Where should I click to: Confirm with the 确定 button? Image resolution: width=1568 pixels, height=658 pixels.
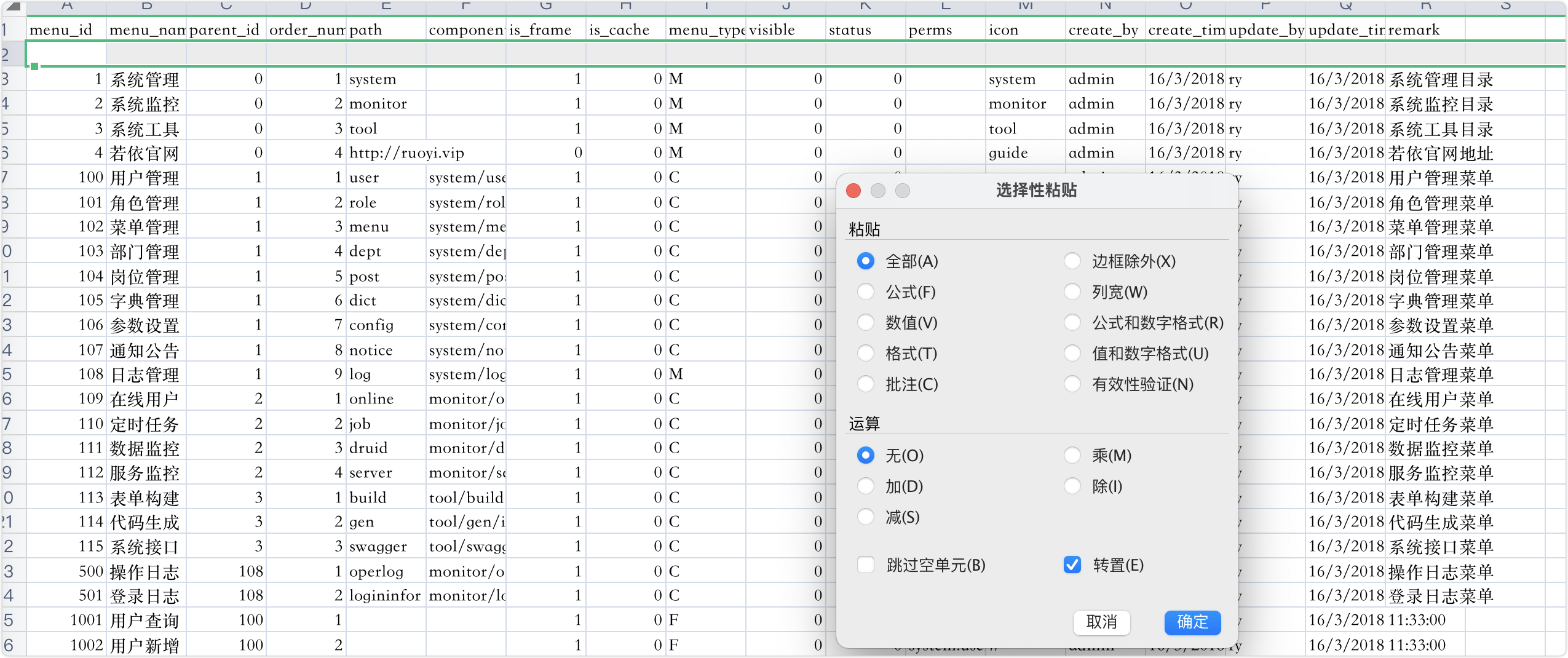point(1192,622)
